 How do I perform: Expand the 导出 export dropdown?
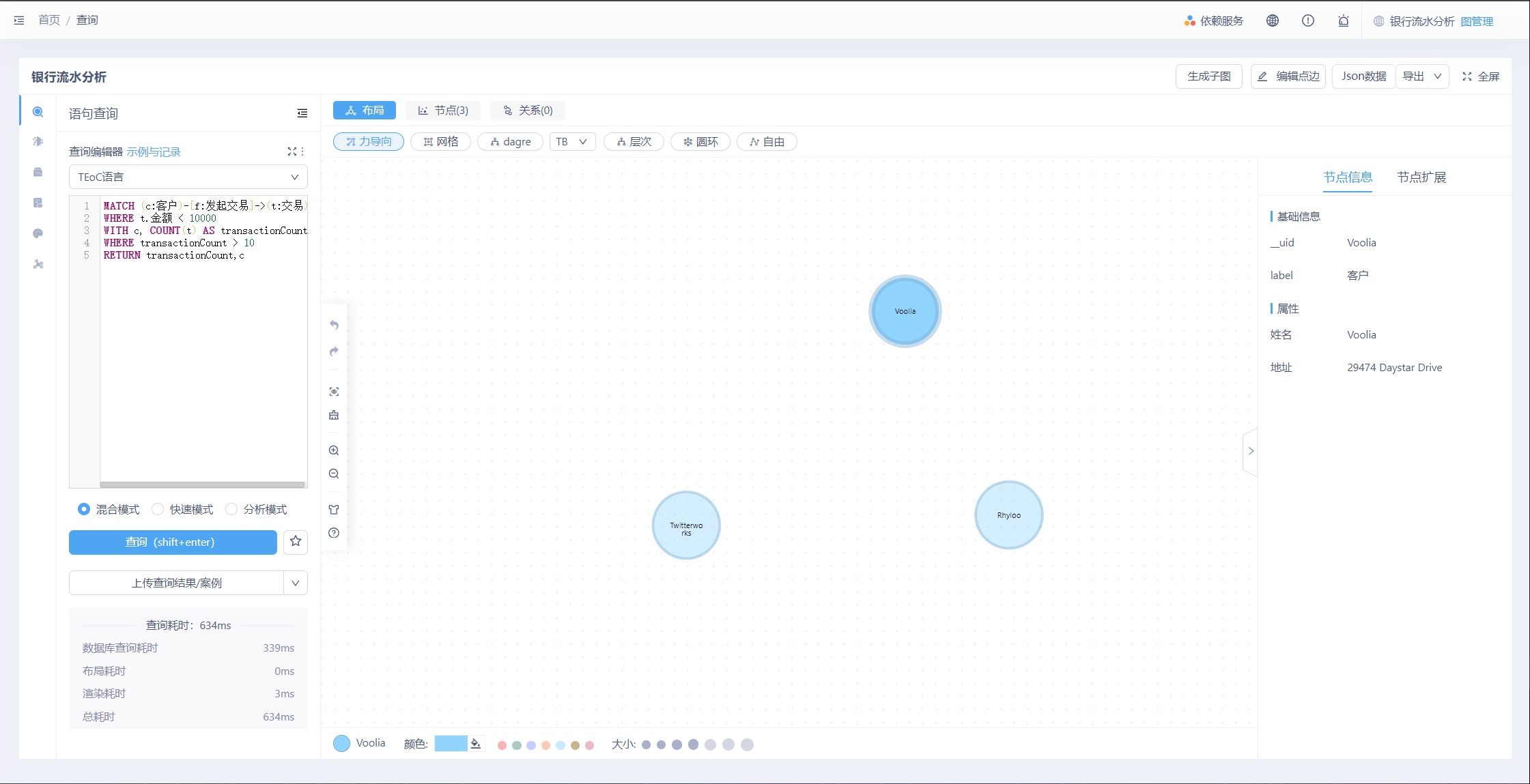pos(1421,76)
